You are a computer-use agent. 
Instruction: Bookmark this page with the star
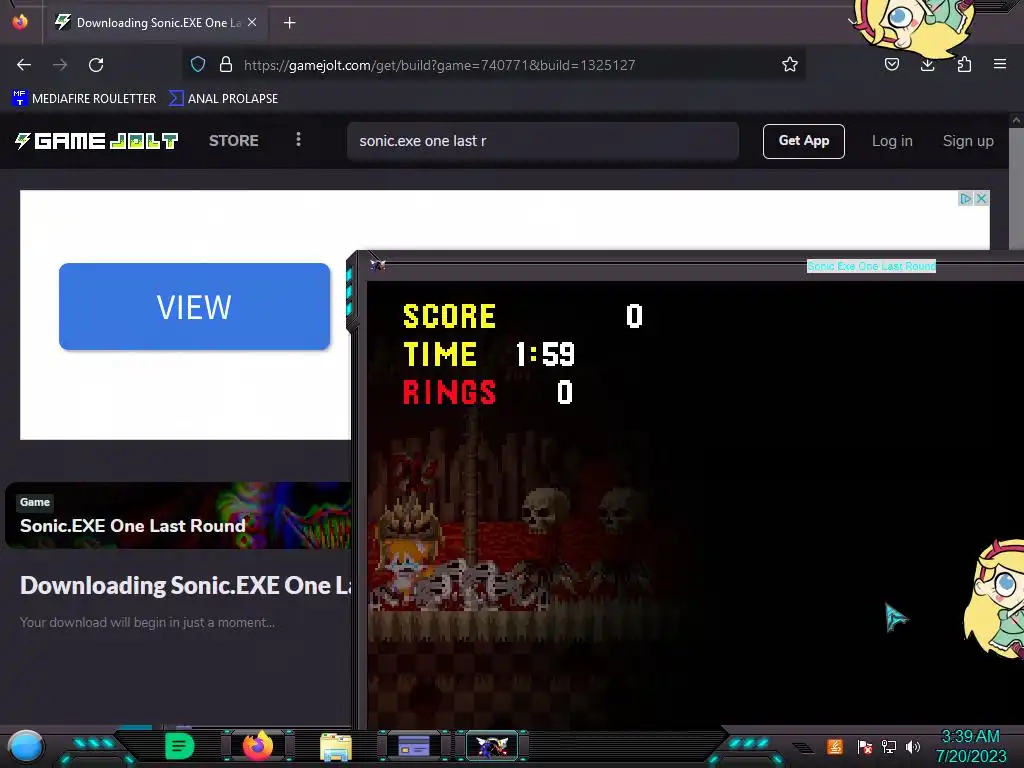(790, 65)
